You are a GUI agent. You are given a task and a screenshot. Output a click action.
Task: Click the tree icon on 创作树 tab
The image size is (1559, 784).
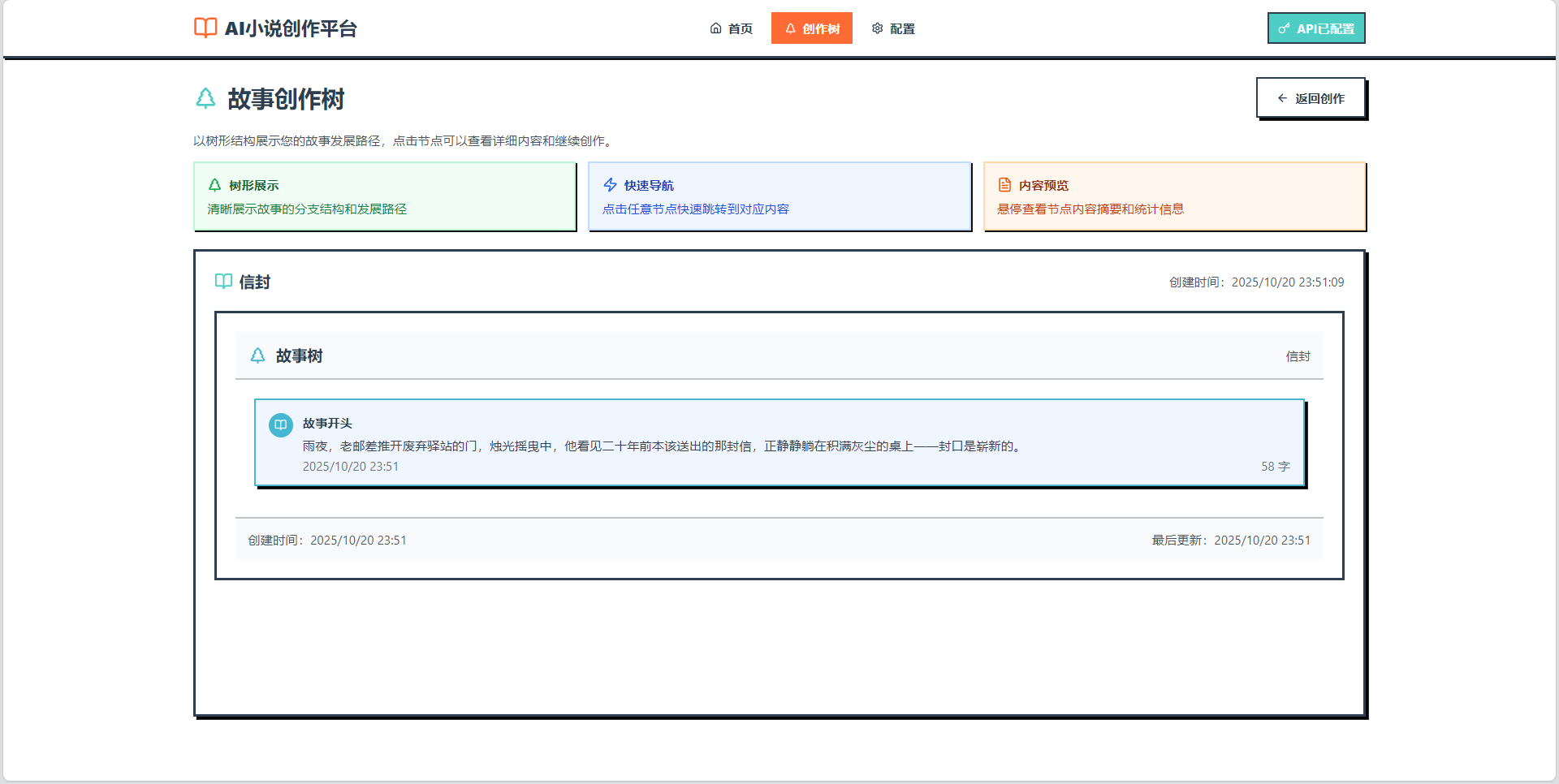[790, 28]
